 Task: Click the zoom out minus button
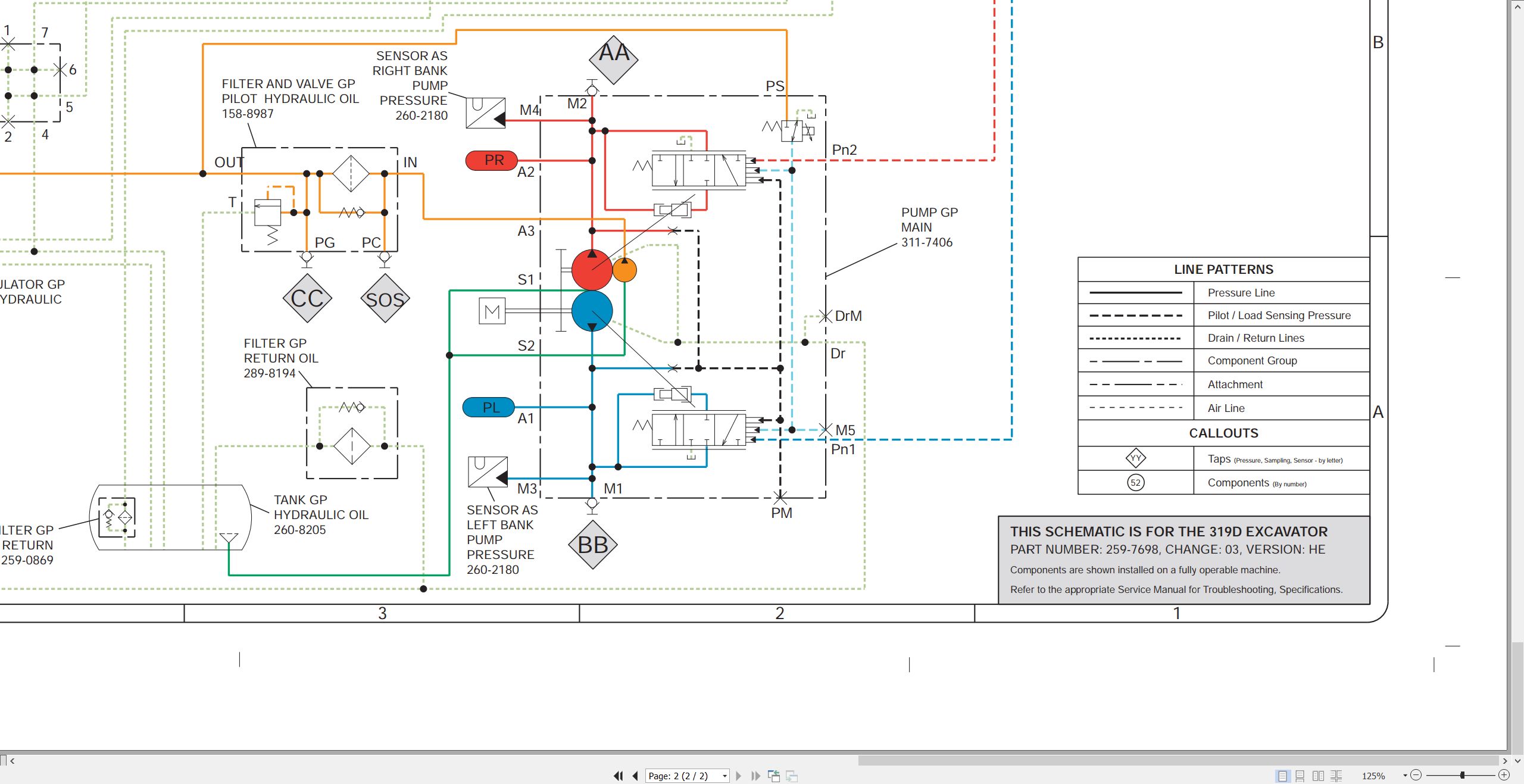(1416, 775)
